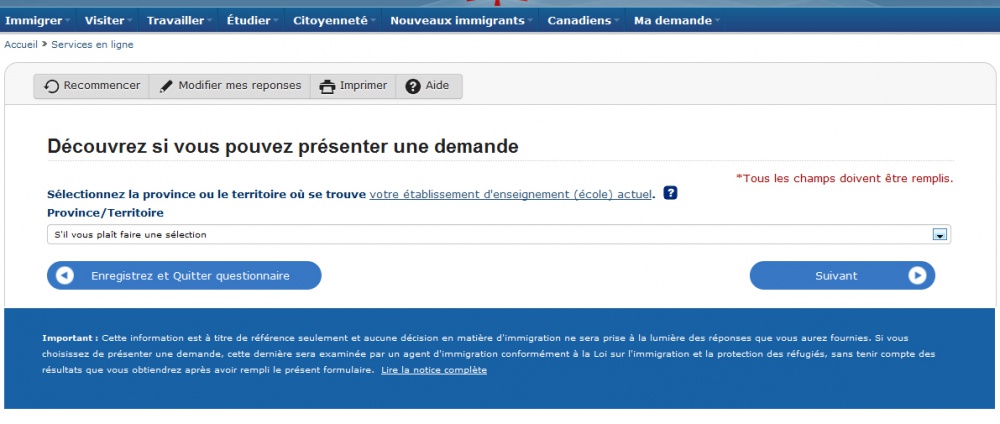This screenshot has width=1000, height=424.
Task: Click the Services en ligne breadcrumb
Action: pos(91,45)
